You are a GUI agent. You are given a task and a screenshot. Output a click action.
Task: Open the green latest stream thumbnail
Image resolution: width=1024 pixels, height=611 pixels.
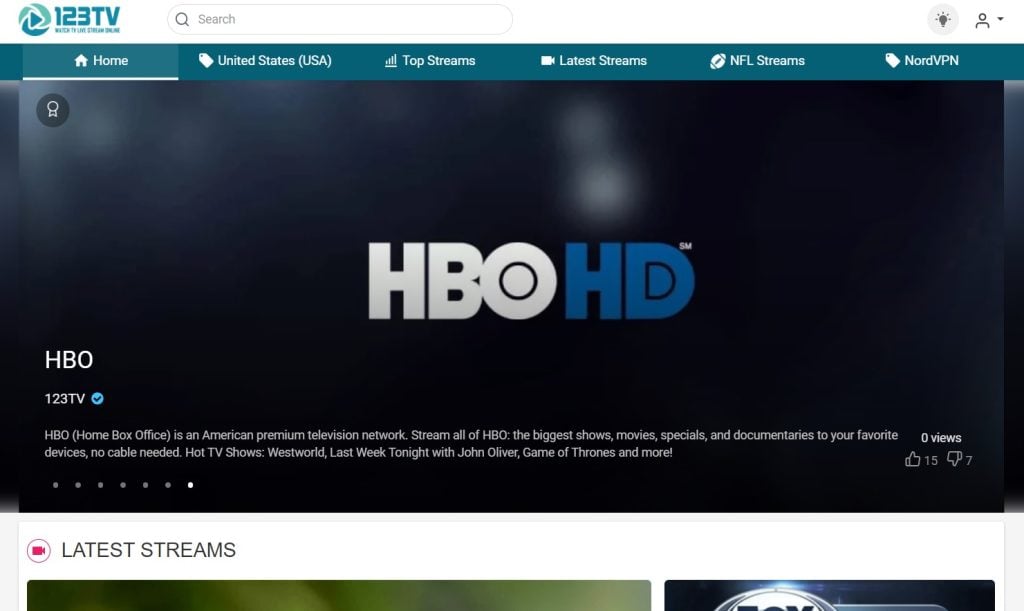tap(339, 595)
